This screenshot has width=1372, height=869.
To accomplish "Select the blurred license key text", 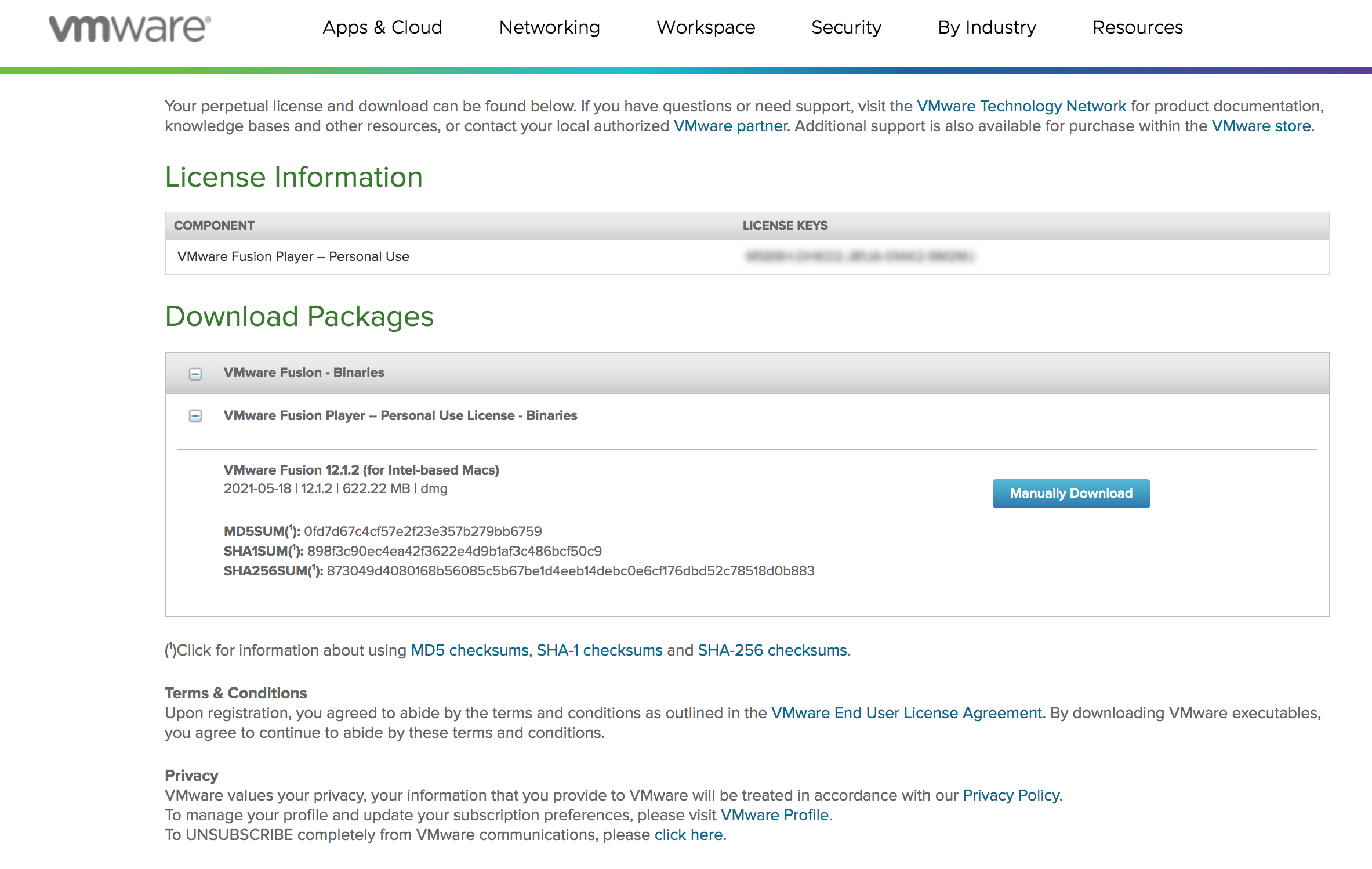I will coord(859,256).
